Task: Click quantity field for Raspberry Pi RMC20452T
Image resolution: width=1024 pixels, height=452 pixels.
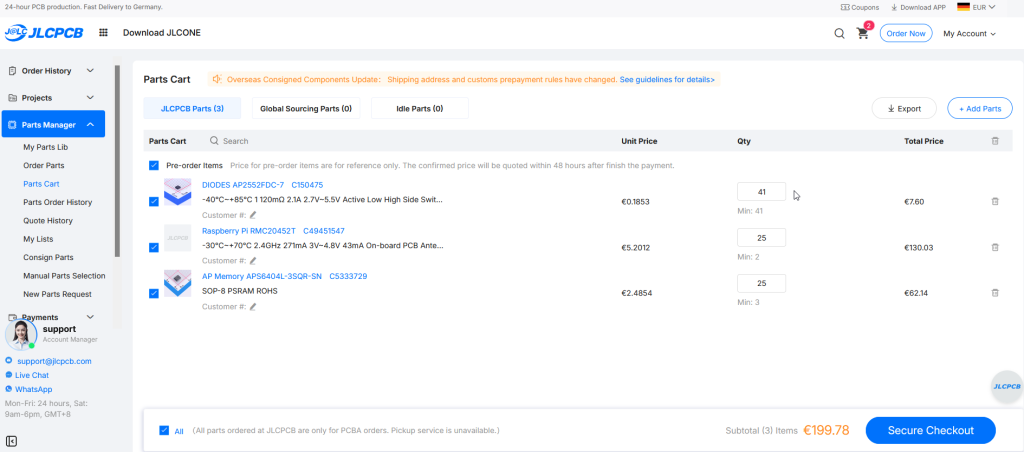Action: tap(761, 238)
